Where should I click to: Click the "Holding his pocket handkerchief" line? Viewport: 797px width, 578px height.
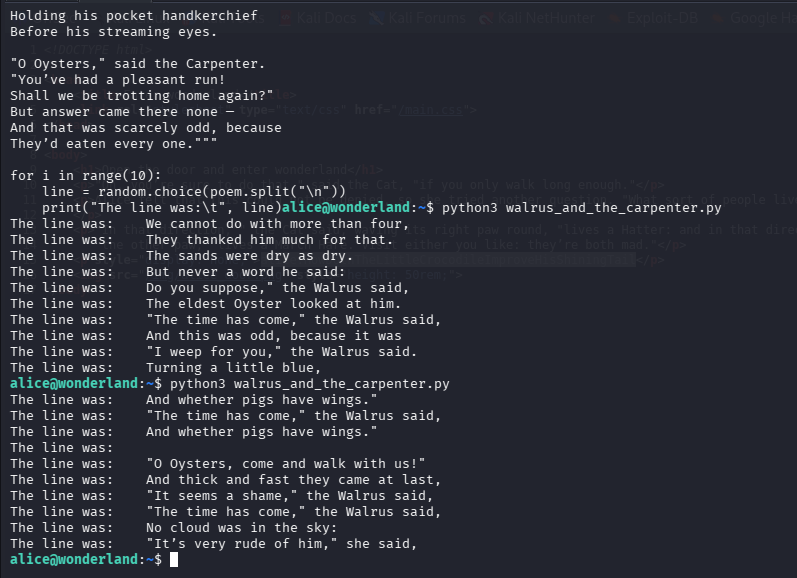click(133, 16)
